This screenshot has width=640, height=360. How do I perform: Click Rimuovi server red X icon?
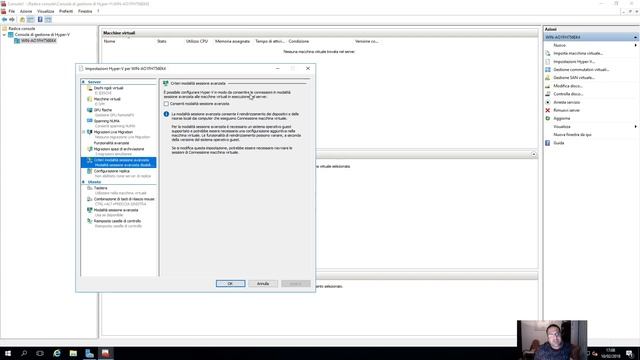(x=548, y=110)
